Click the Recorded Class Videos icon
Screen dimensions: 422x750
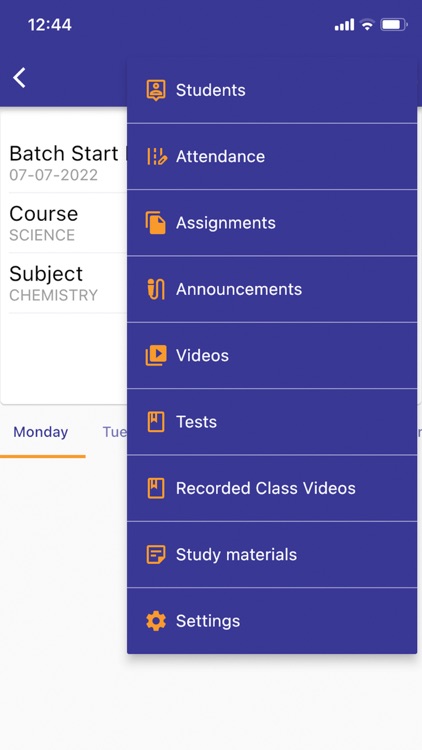coord(156,488)
